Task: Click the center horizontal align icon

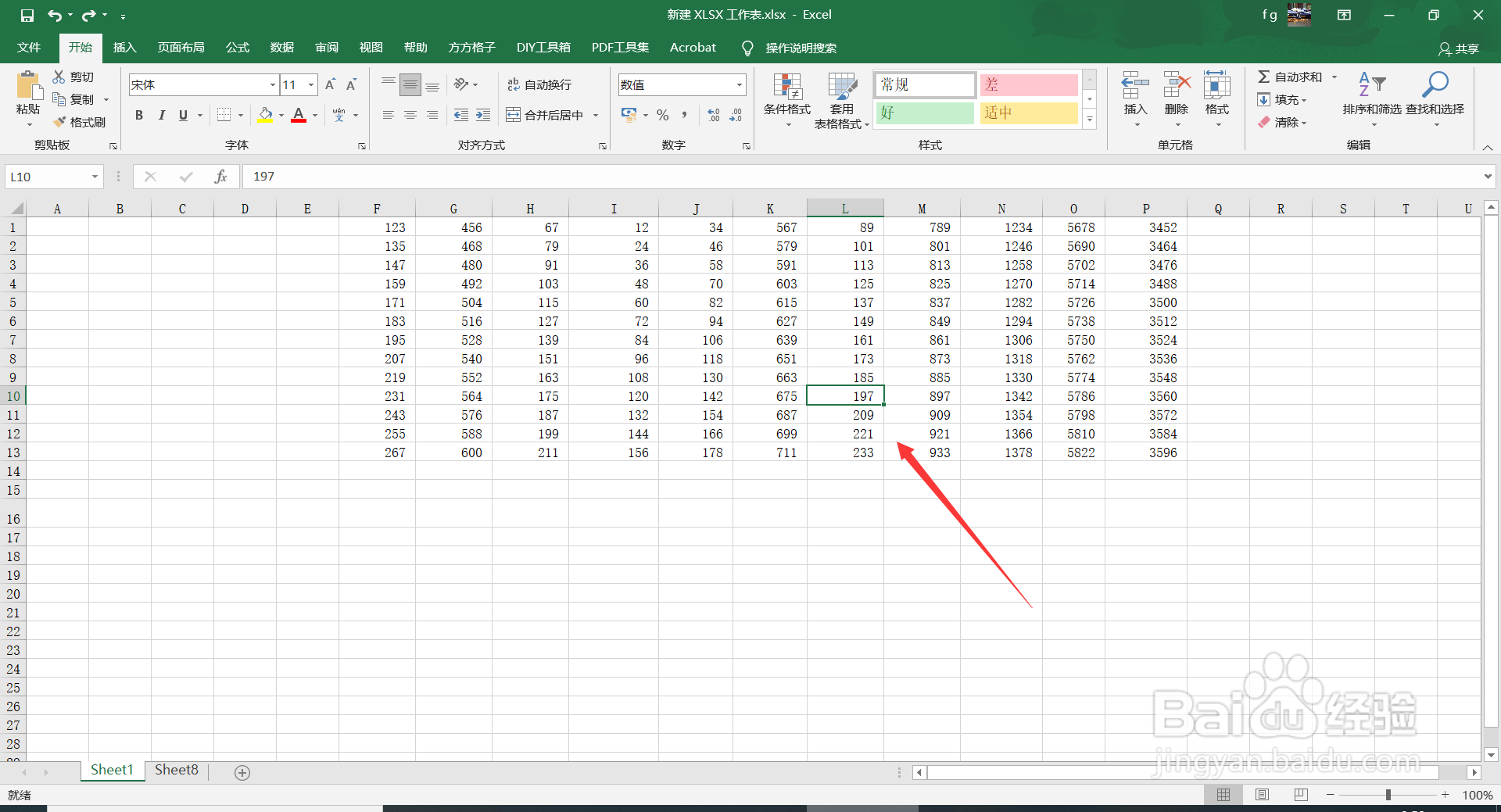Action: click(x=410, y=115)
